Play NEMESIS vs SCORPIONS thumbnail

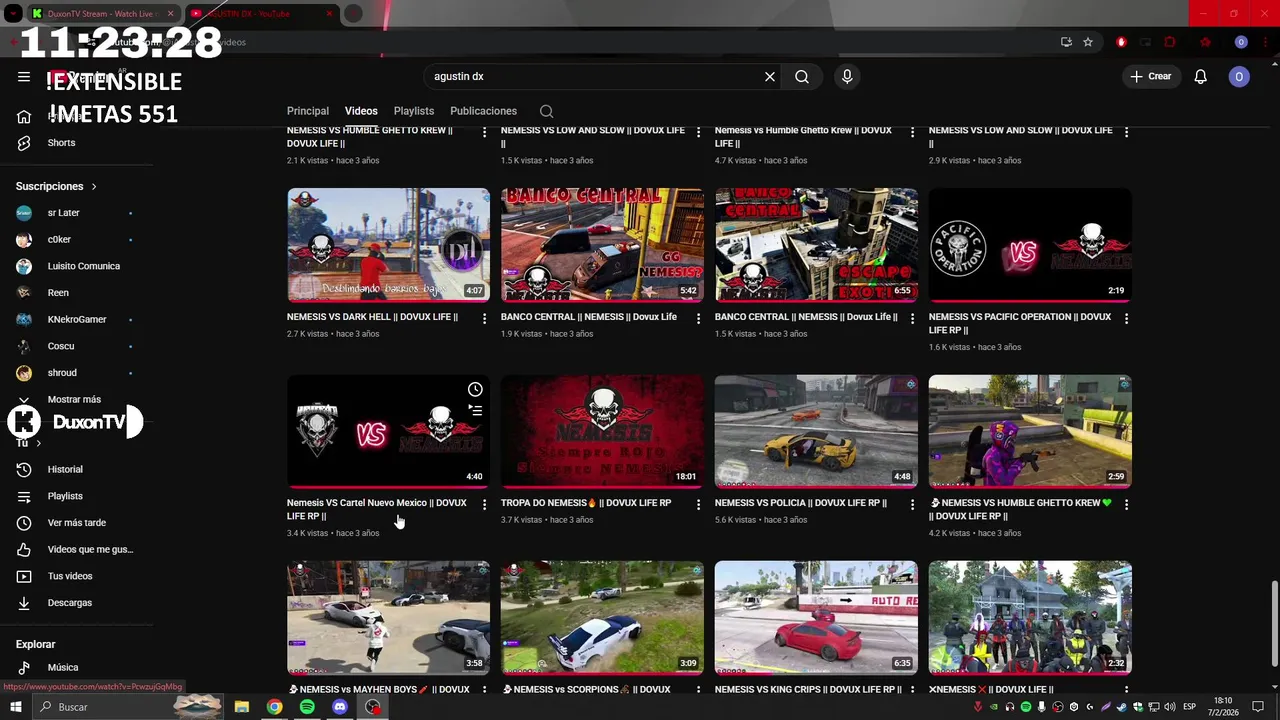602,617
